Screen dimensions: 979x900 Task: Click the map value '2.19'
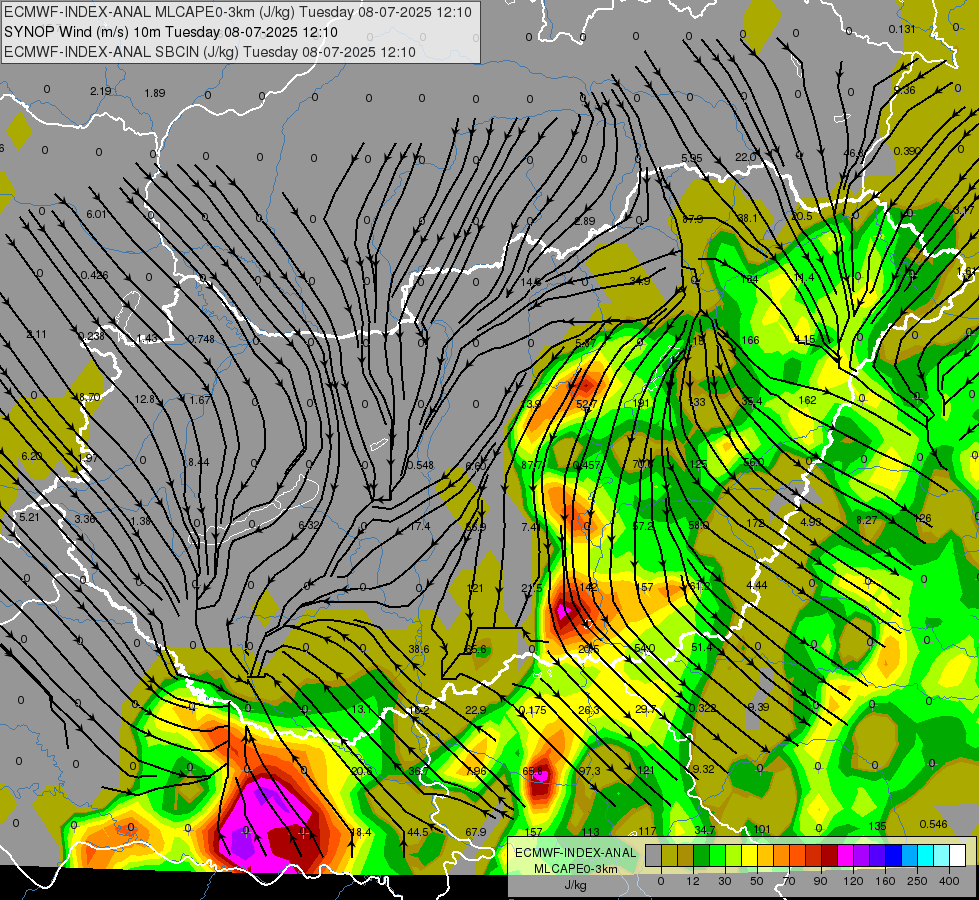[x=101, y=91]
